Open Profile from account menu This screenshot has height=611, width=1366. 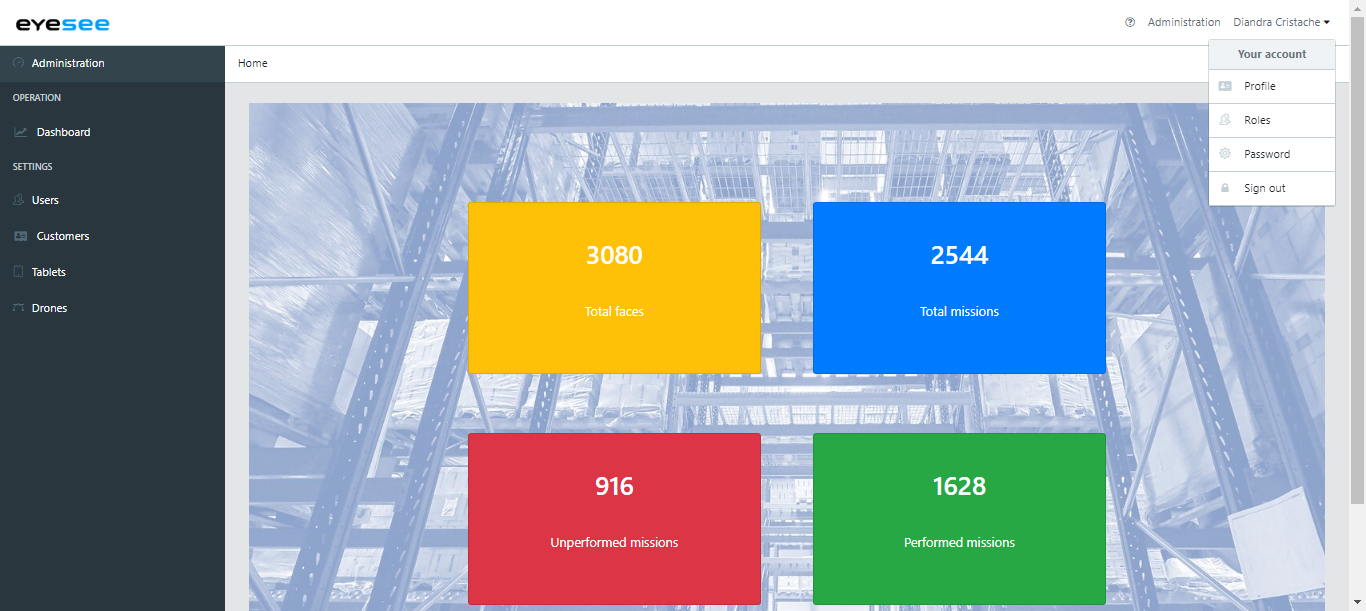[1272, 86]
